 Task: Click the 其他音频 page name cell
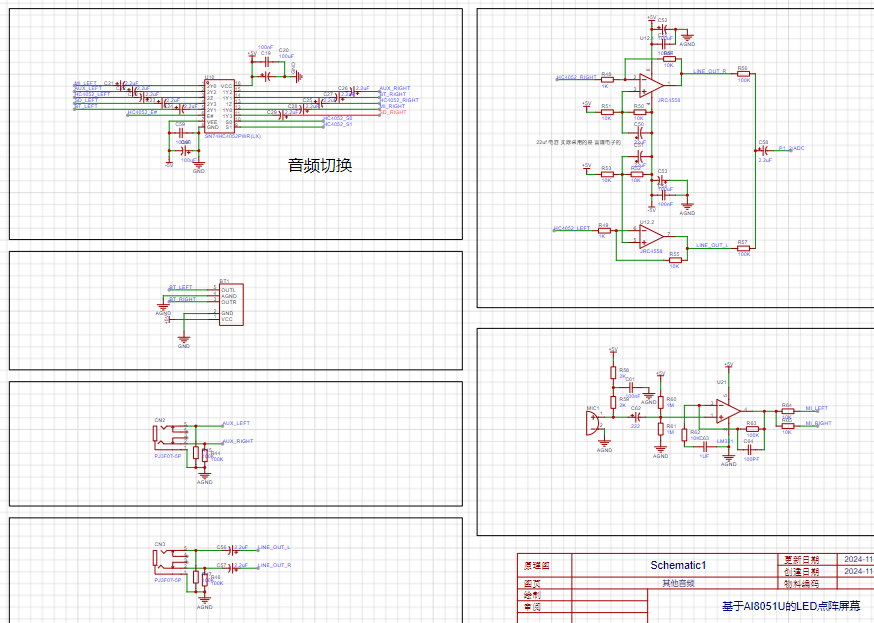[678, 583]
